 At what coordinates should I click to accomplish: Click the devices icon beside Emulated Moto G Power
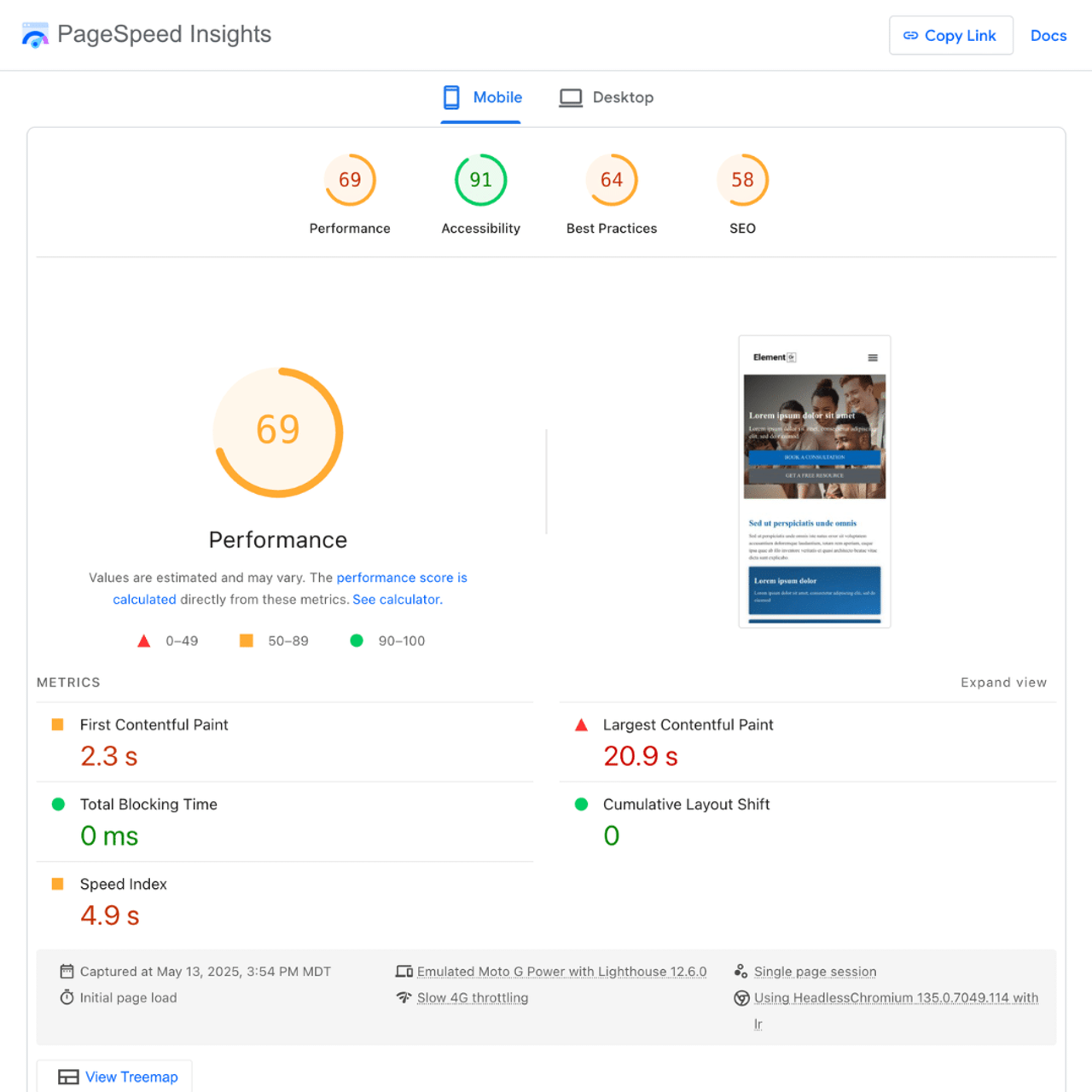(x=404, y=972)
